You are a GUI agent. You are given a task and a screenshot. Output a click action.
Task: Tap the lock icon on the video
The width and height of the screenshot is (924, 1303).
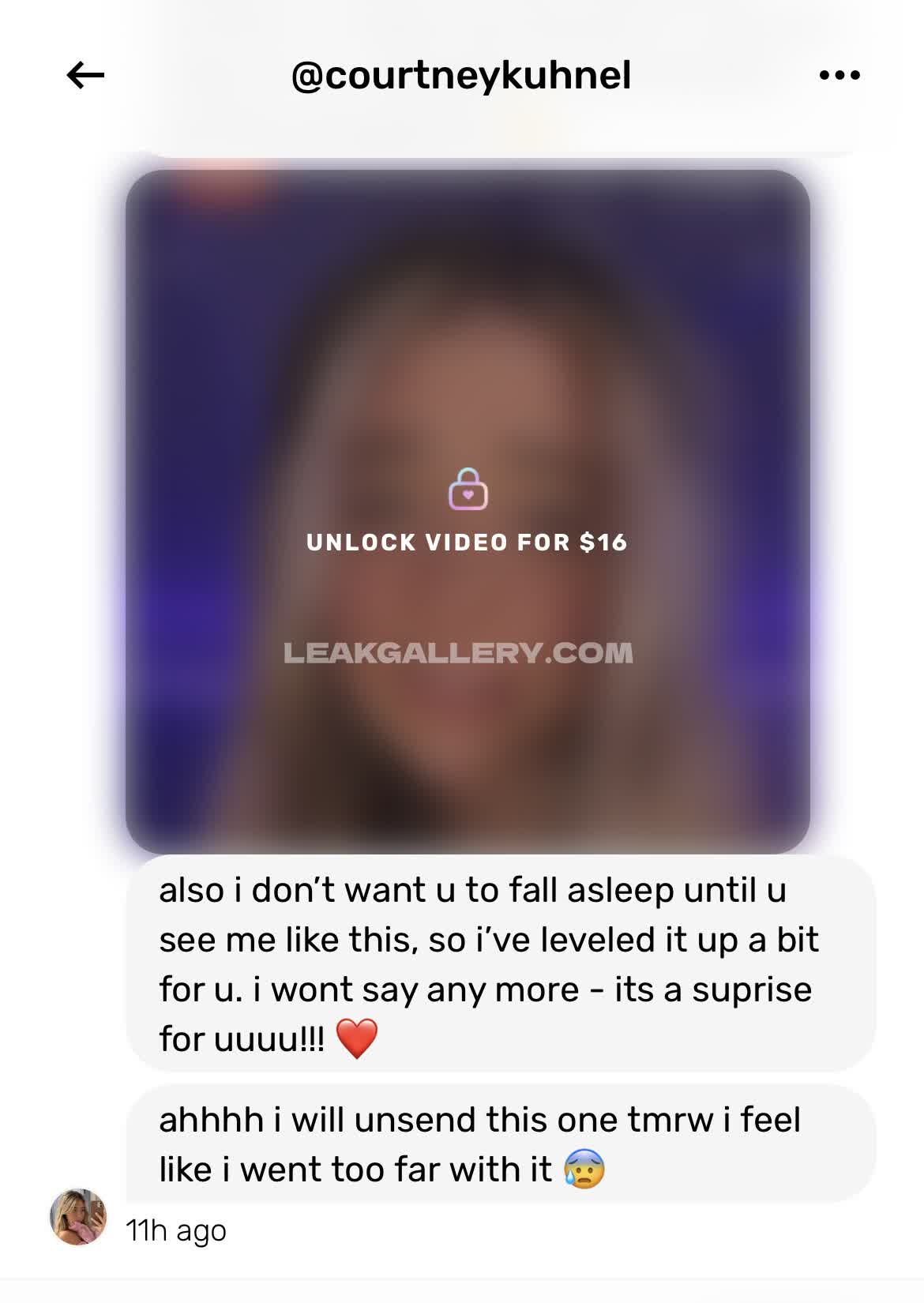[468, 489]
